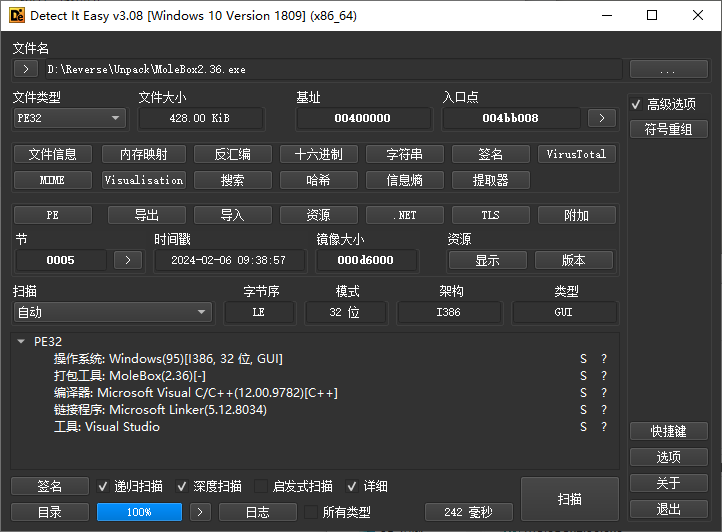Open the 导入 imports section
This screenshot has height=532, width=722.
(233, 215)
